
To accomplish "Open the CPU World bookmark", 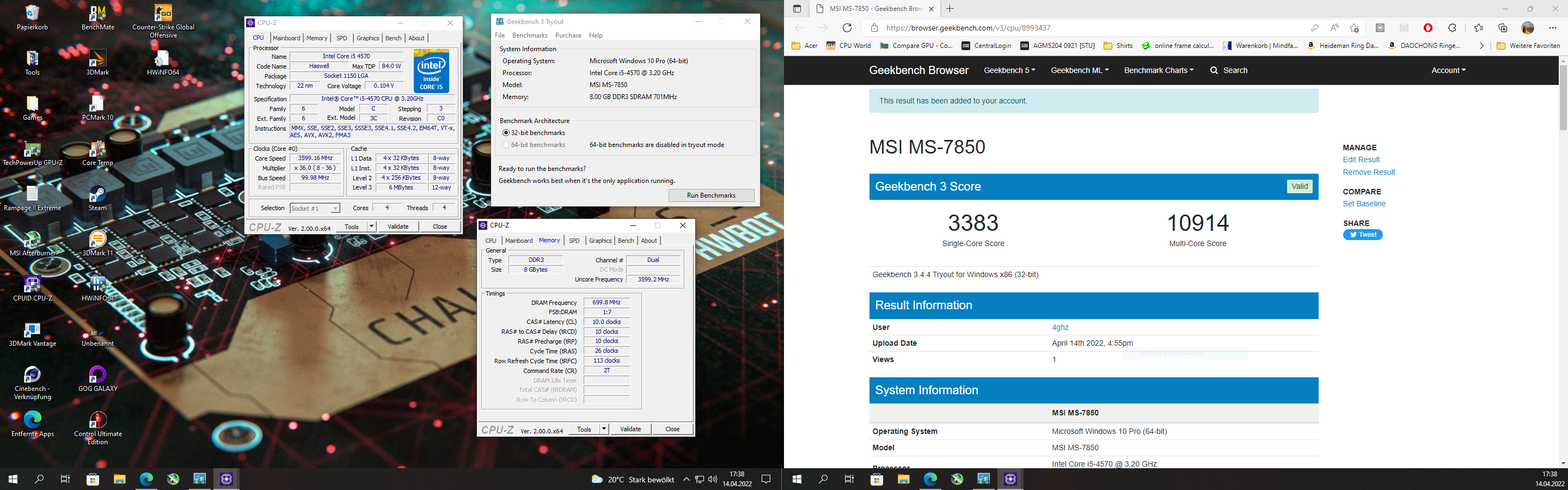I will (849, 46).
